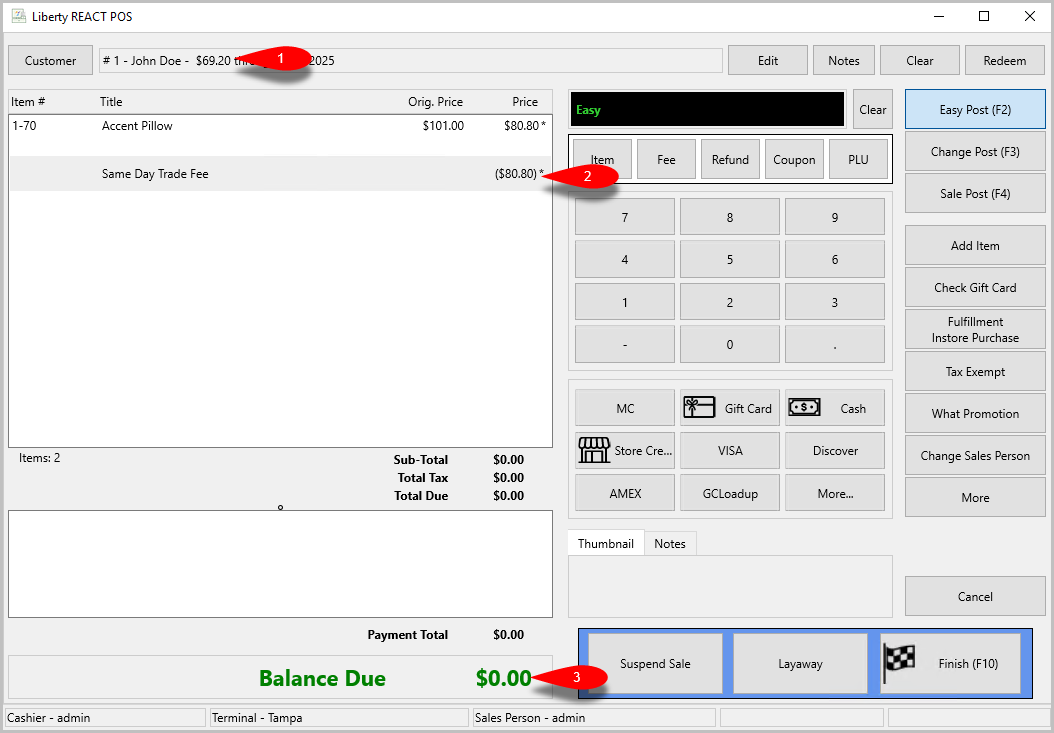Click the Redeem button
This screenshot has height=733, width=1054.
1005,61
